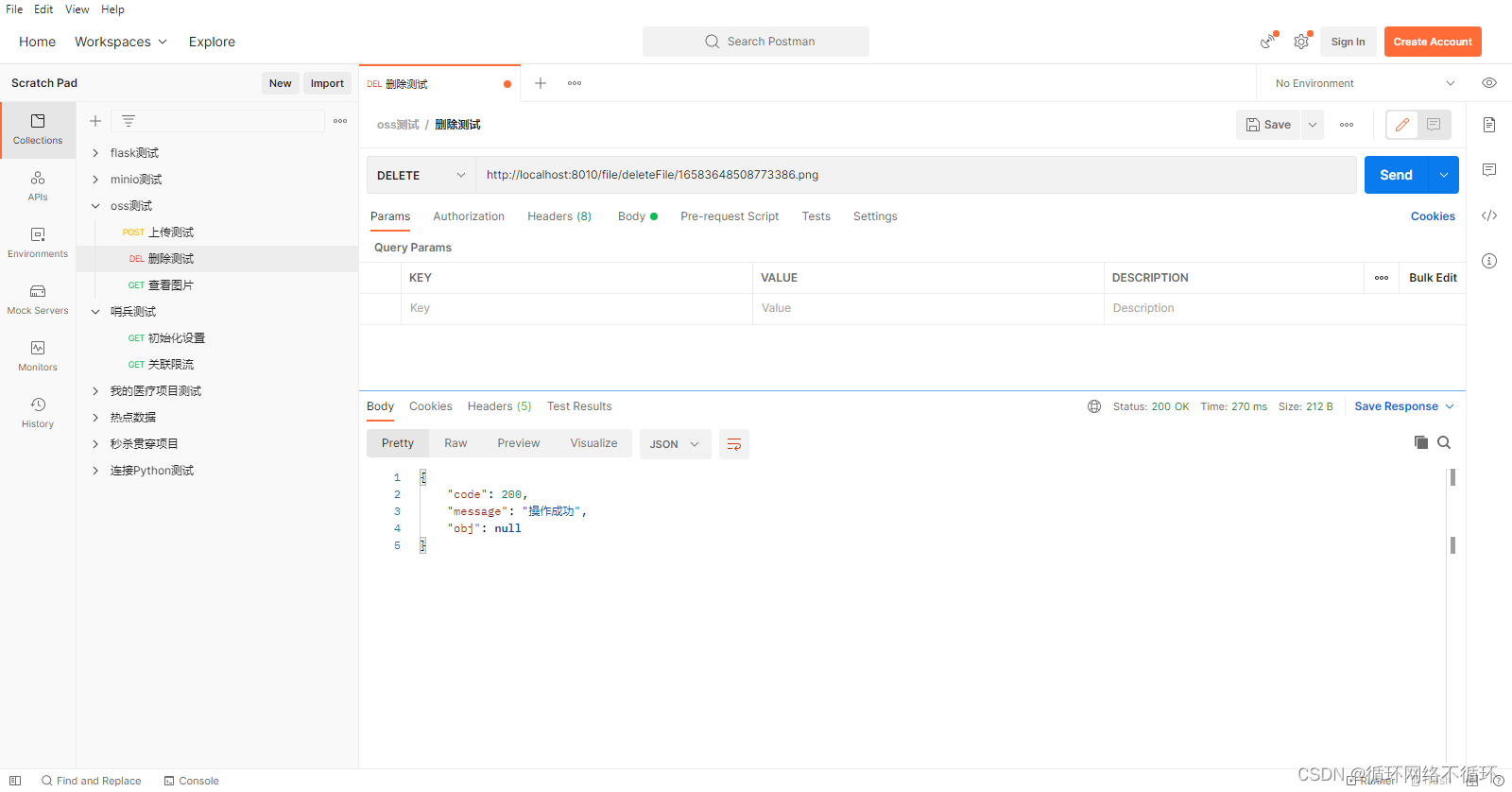1512x792 pixels.
Task: Copy the response body to clipboard
Action: [x=1420, y=442]
